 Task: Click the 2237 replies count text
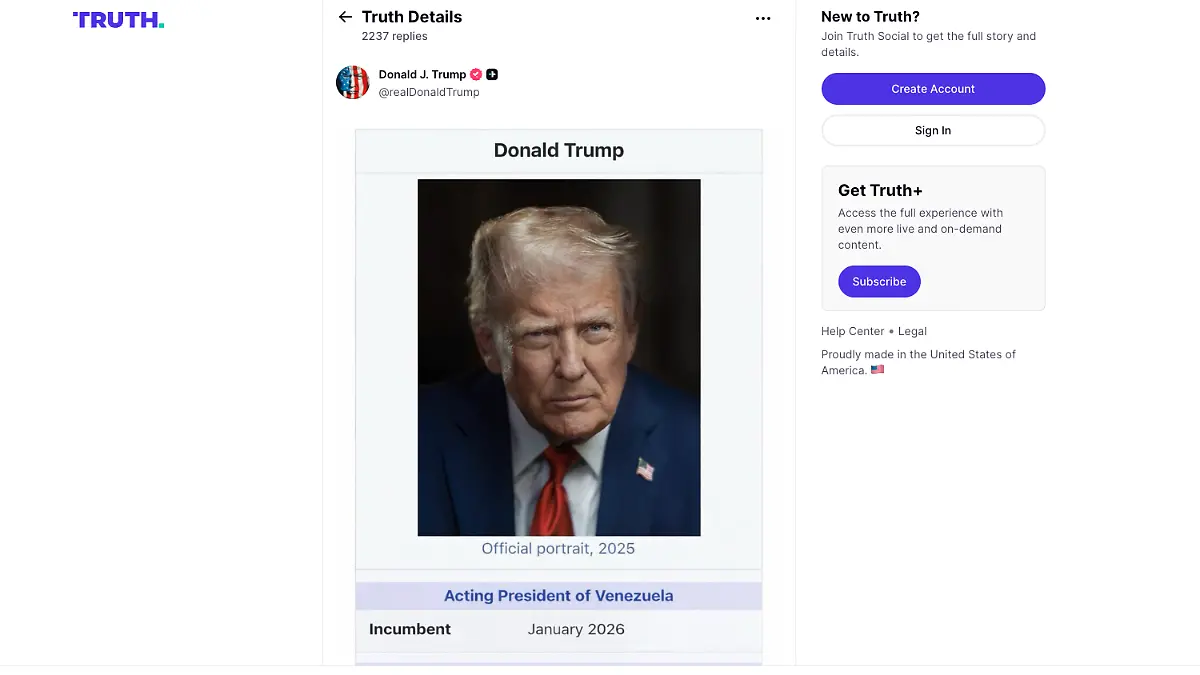[394, 36]
